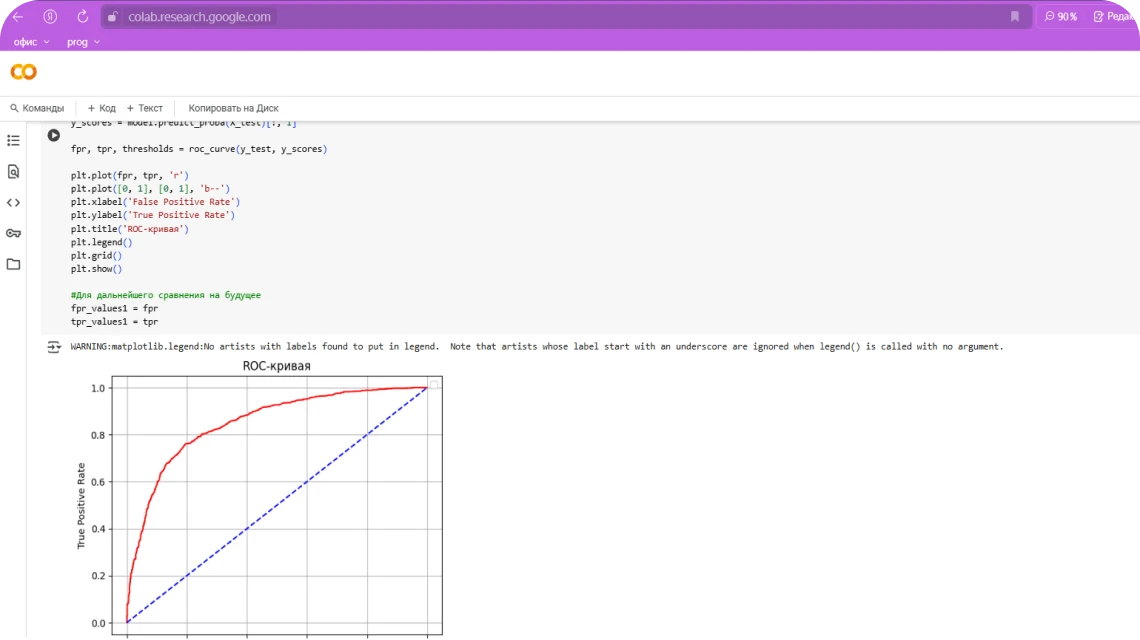Expand the 'prog' bookmarks folder
This screenshot has height=640, width=1140.
tap(84, 42)
